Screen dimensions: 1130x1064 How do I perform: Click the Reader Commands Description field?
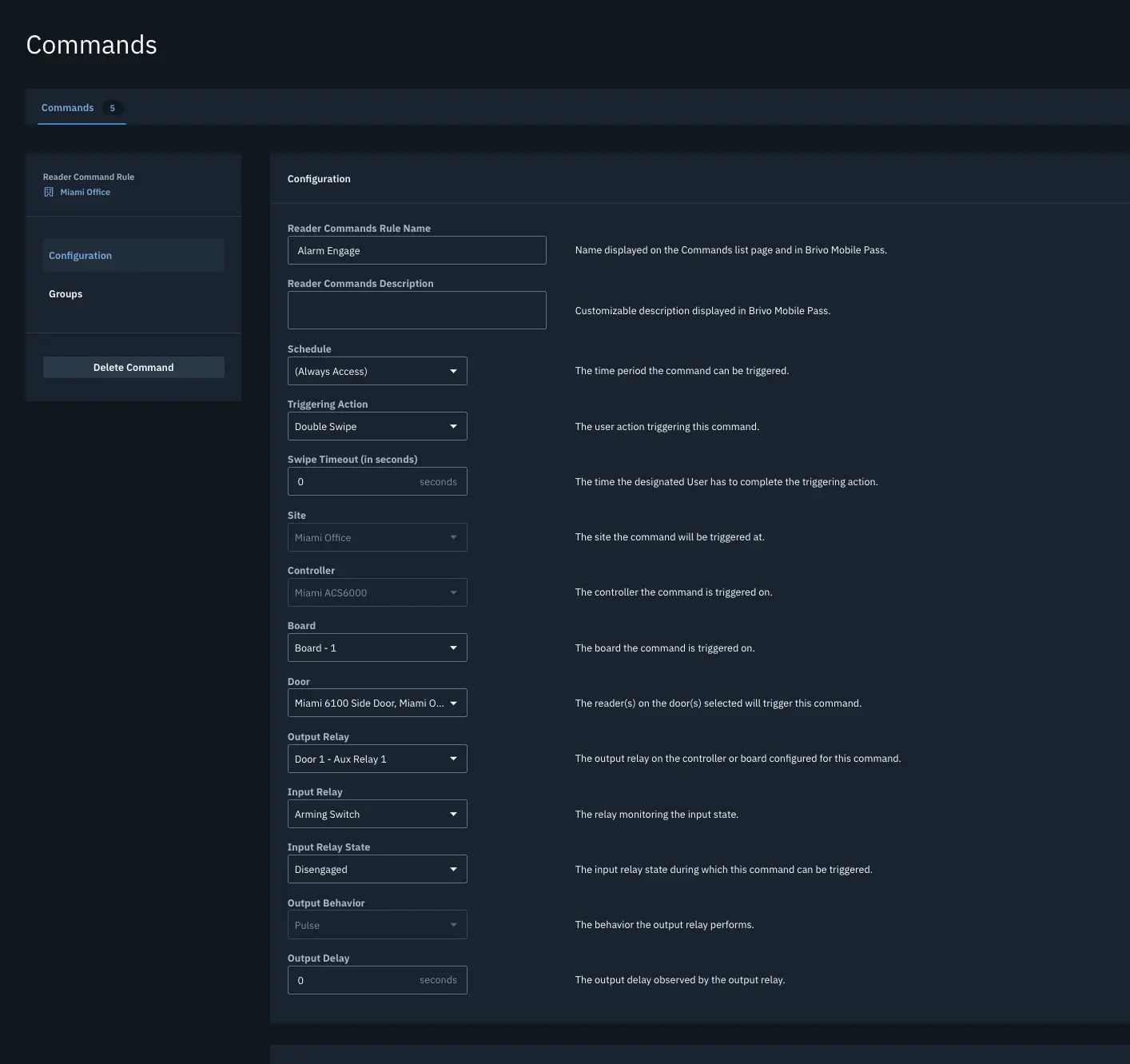[x=417, y=310]
